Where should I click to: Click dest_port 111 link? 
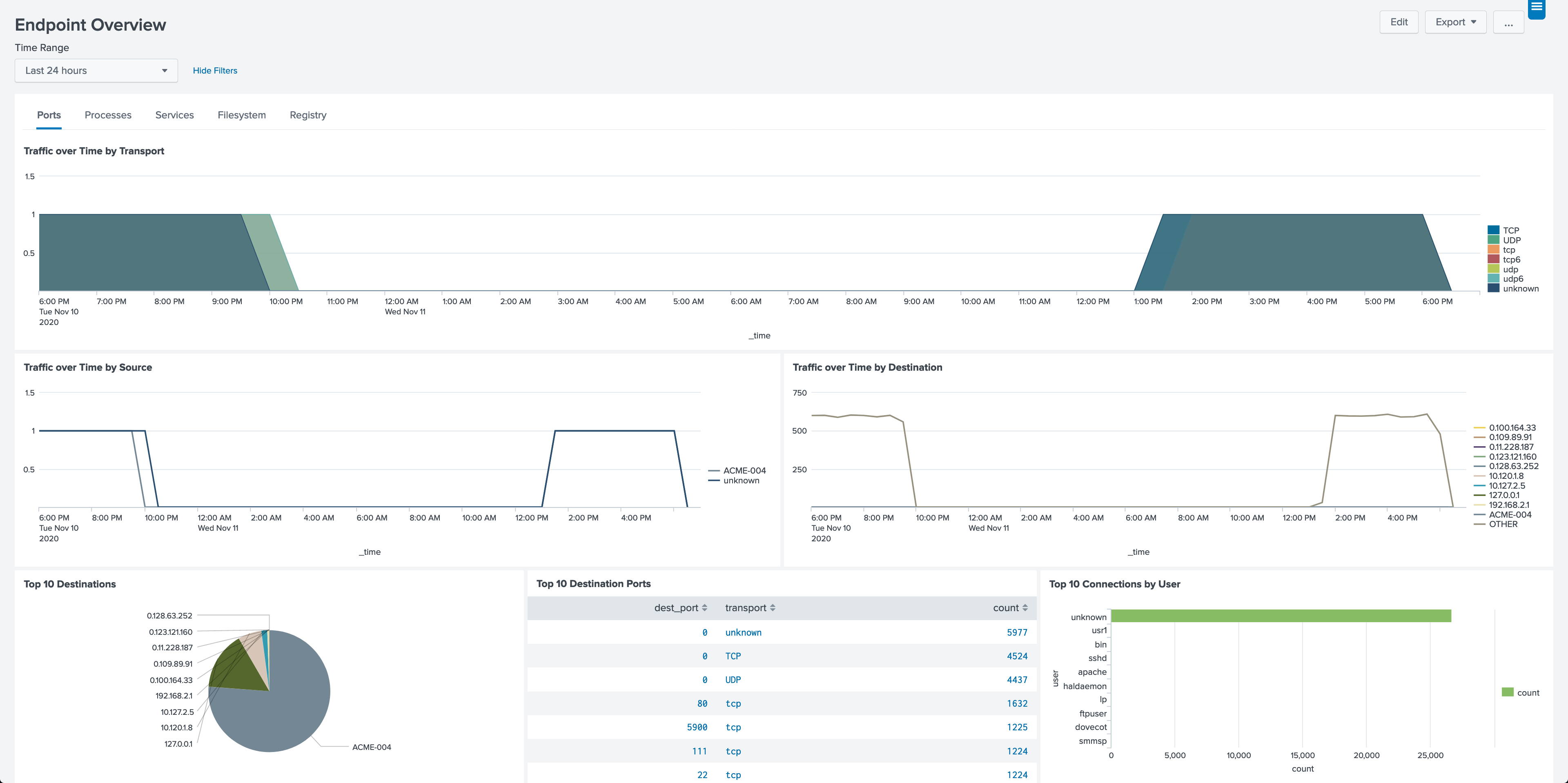tap(699, 752)
